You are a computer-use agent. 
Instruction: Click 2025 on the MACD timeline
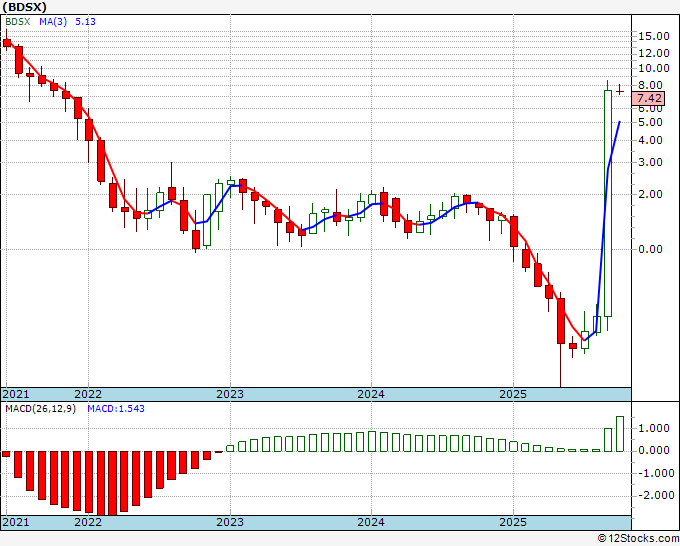513,522
